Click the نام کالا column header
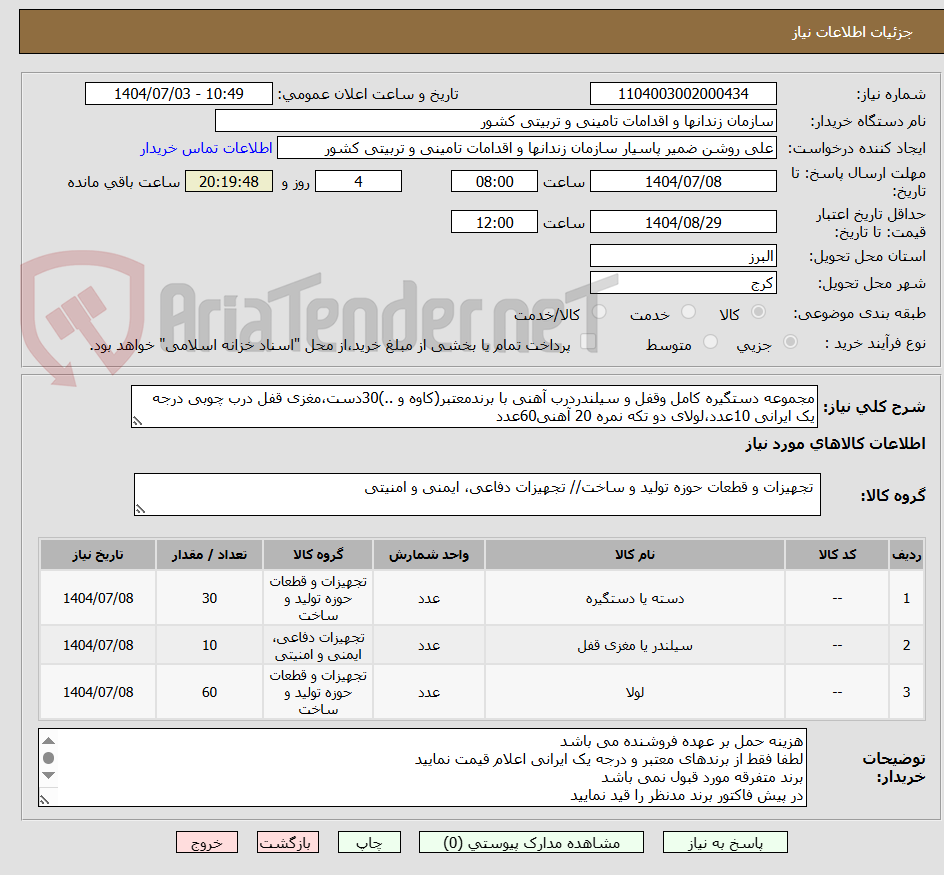Viewport: 944px width, 875px height. [x=635, y=555]
